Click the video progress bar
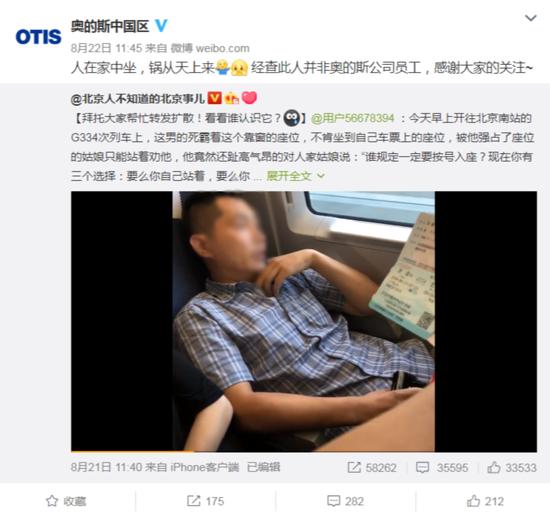This screenshot has height=515, width=550. [304, 451]
